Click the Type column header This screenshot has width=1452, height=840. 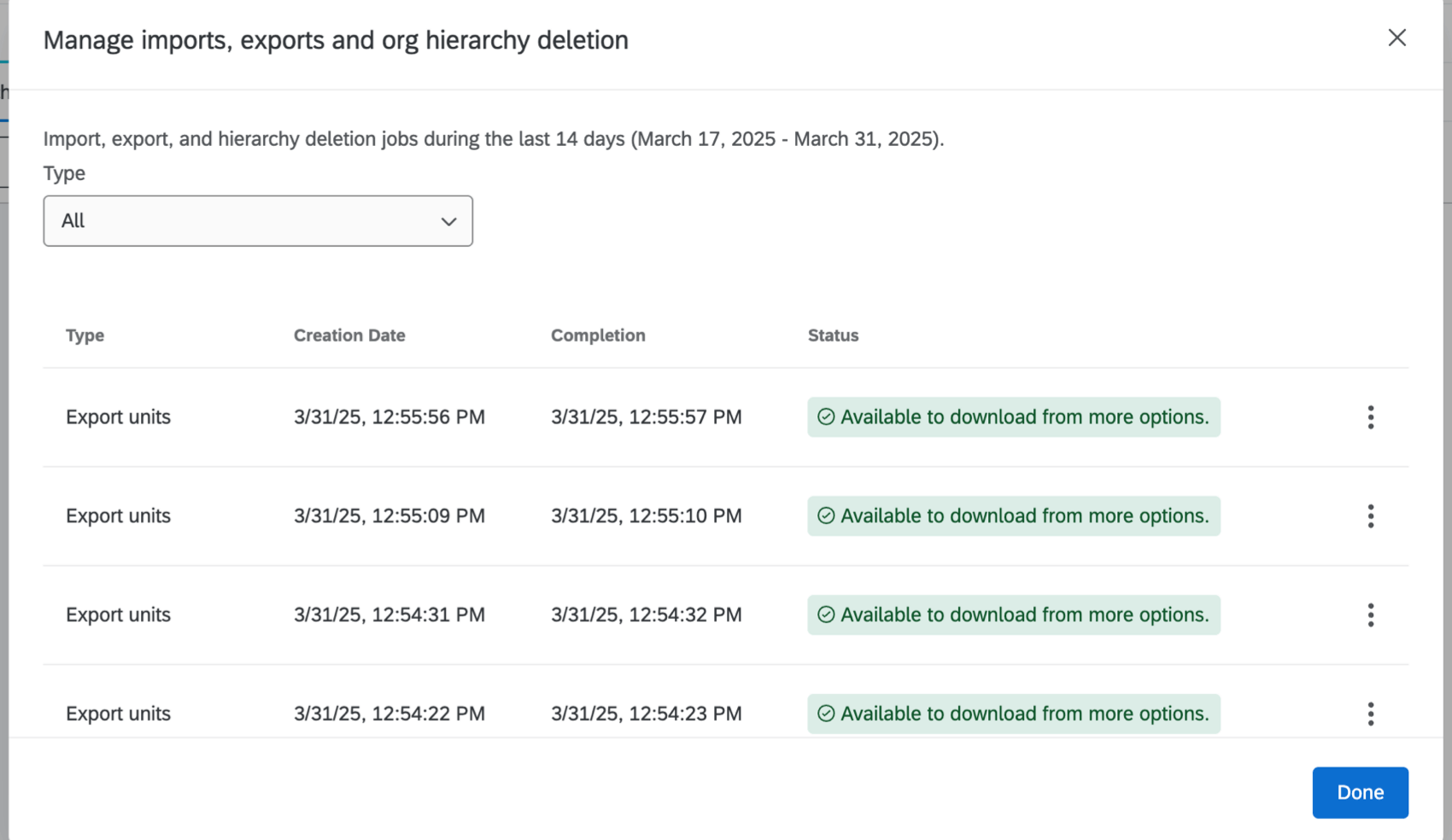[85, 335]
